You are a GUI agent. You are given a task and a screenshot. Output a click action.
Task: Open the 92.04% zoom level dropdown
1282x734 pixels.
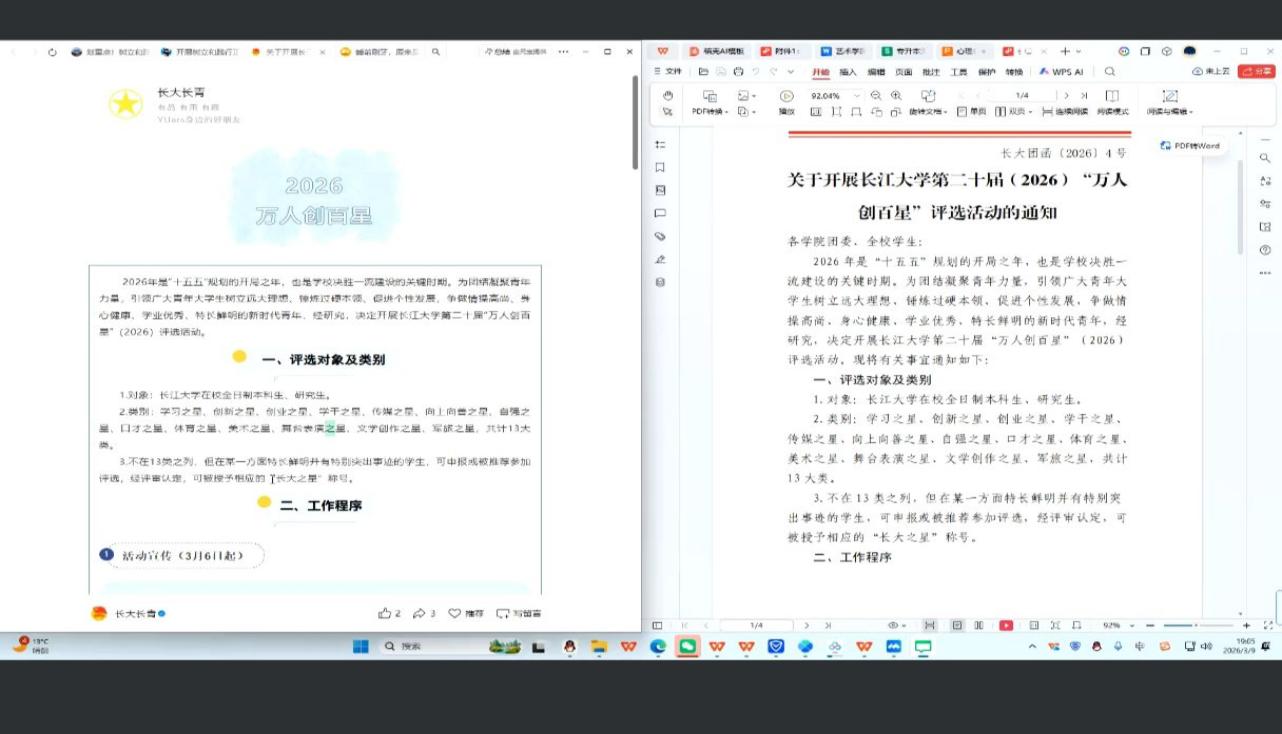point(857,96)
